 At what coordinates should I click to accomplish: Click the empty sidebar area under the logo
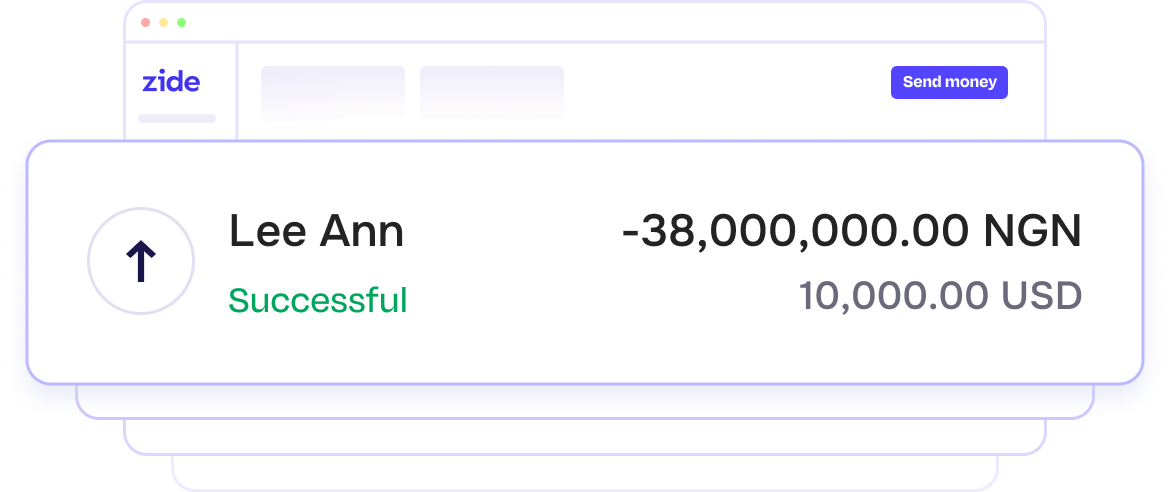(x=181, y=132)
